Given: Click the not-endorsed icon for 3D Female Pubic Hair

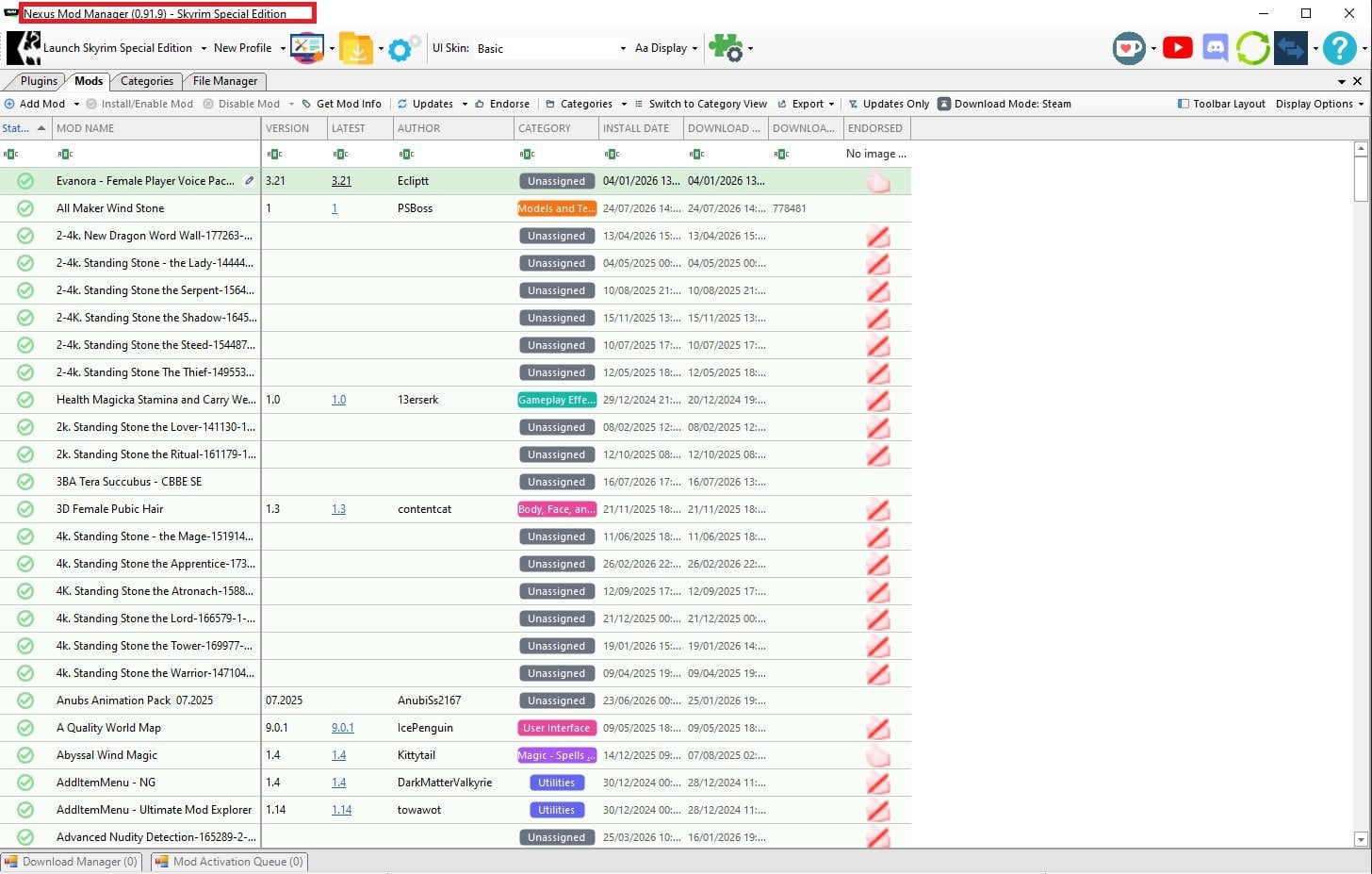Looking at the screenshot, I should point(878,510).
